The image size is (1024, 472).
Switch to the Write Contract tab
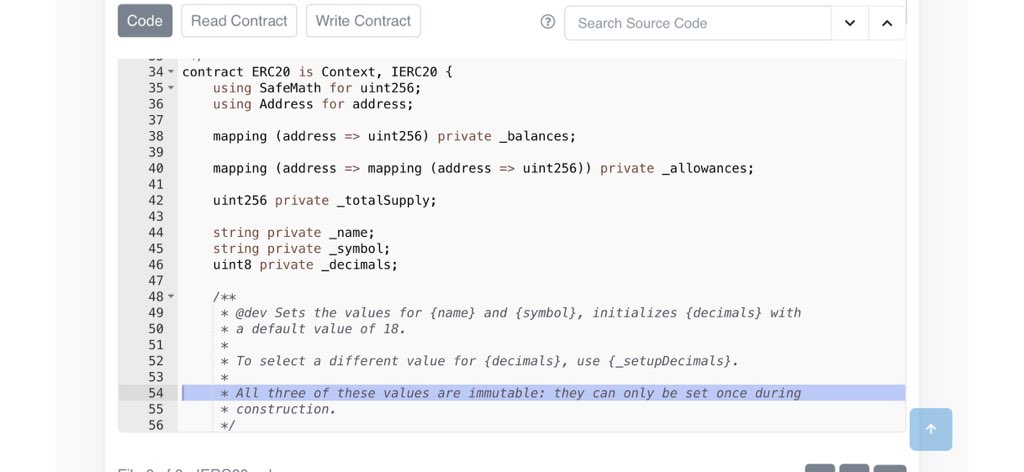pos(363,21)
